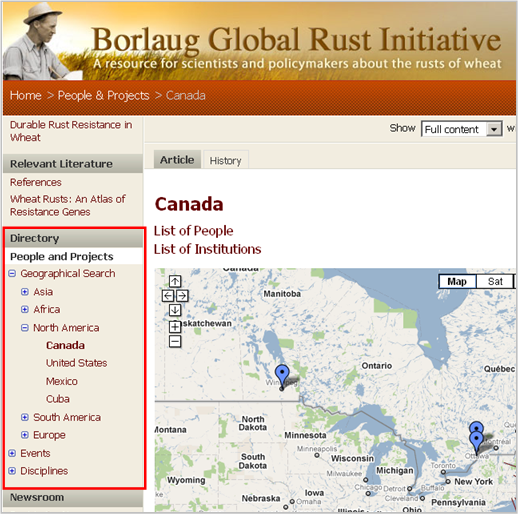The height and width of the screenshot is (514, 518).
Task: Go to Home in breadcrumb
Action: click(26, 95)
